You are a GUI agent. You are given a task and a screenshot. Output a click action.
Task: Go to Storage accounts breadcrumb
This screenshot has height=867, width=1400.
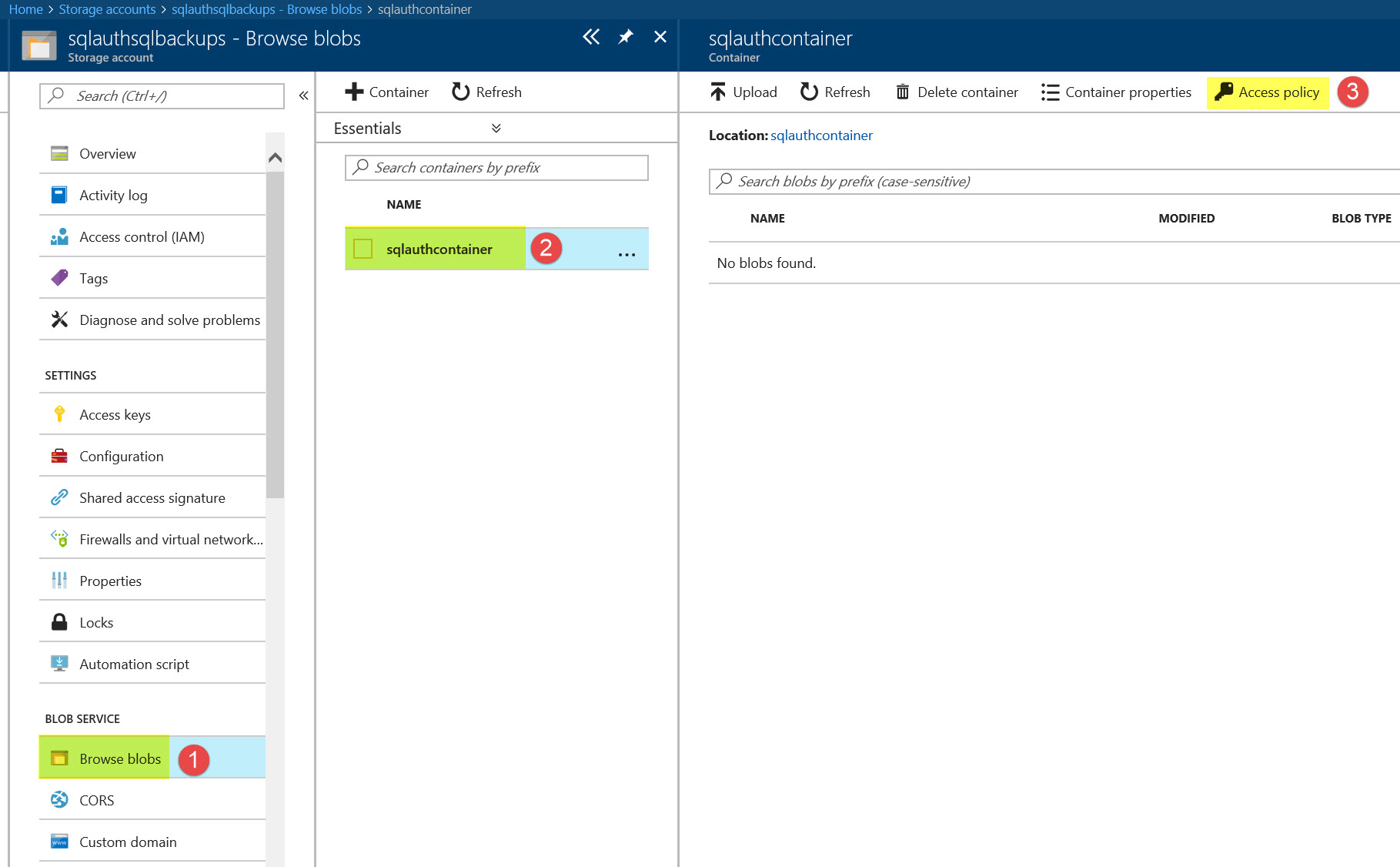coord(107,9)
